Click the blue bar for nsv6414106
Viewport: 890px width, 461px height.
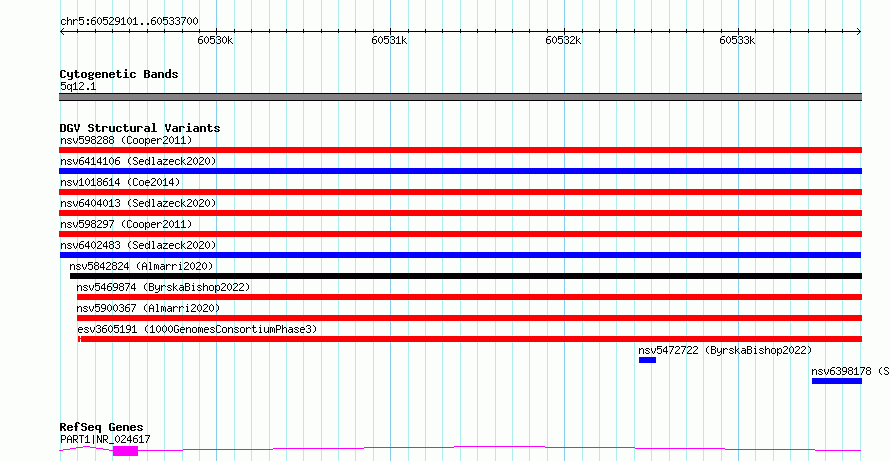tap(460, 171)
